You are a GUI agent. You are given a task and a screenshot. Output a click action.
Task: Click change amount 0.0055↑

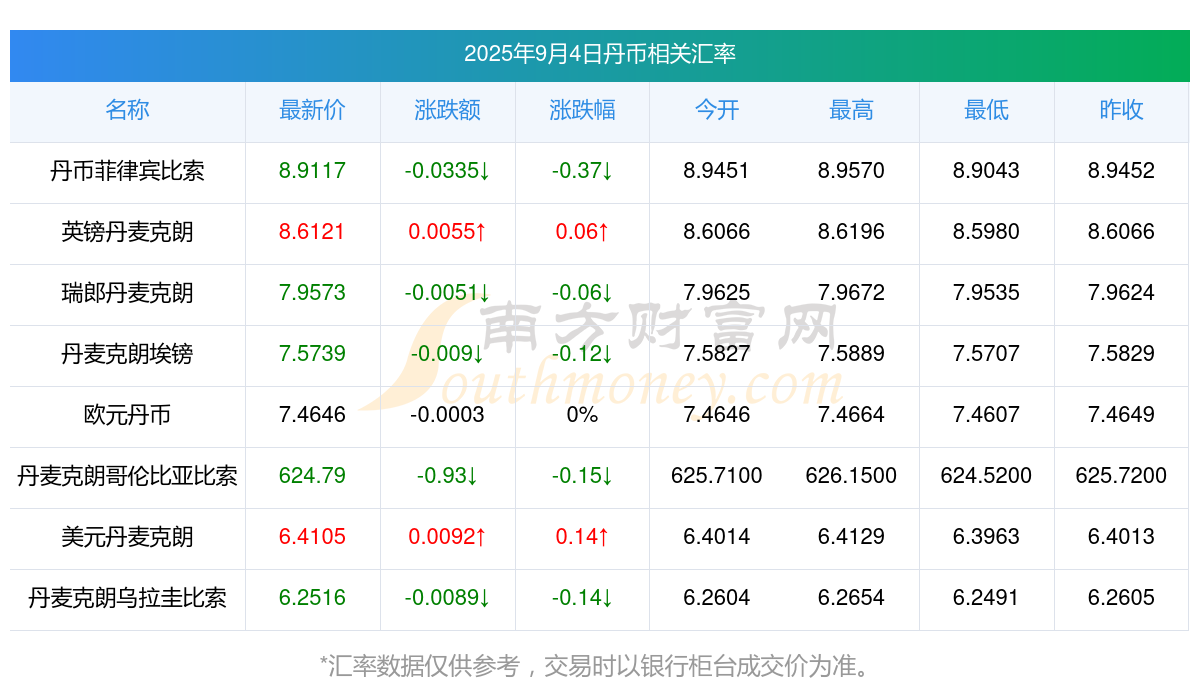[x=448, y=232]
